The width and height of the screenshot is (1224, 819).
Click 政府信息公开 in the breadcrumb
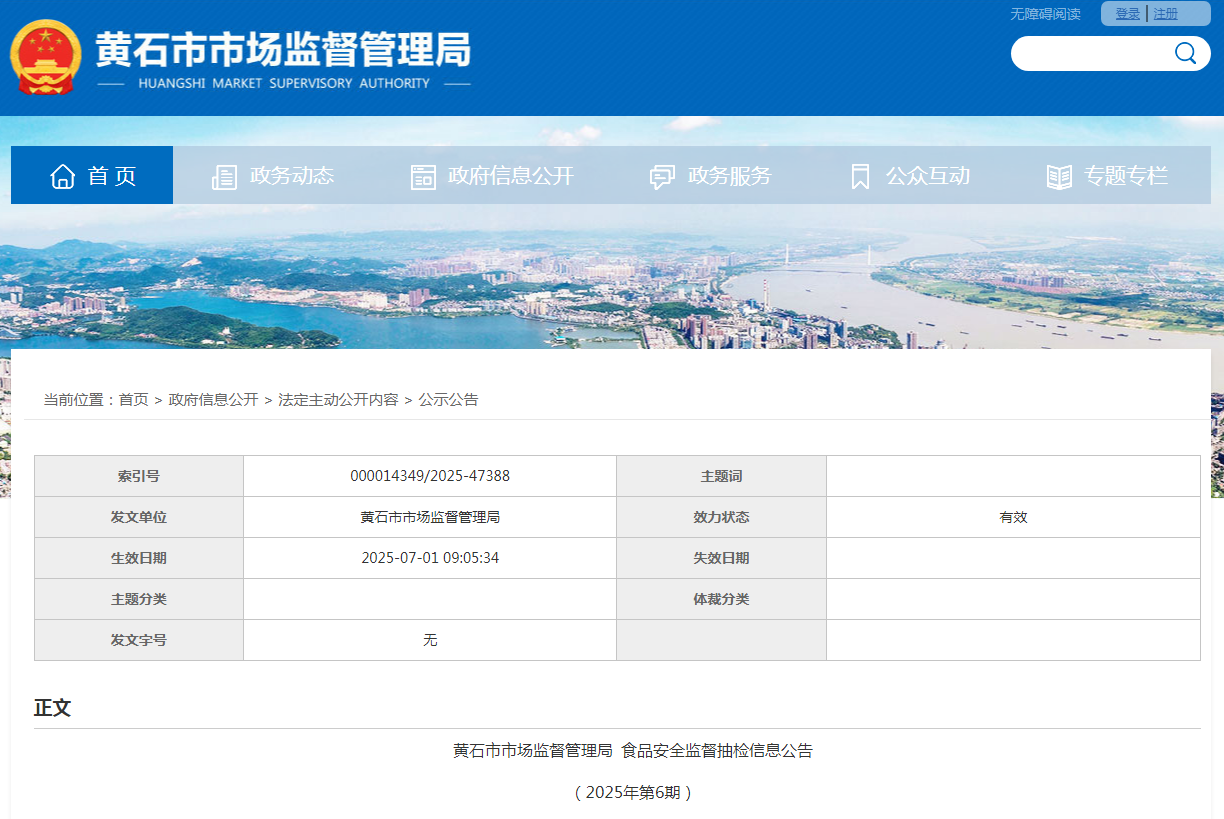[214, 399]
